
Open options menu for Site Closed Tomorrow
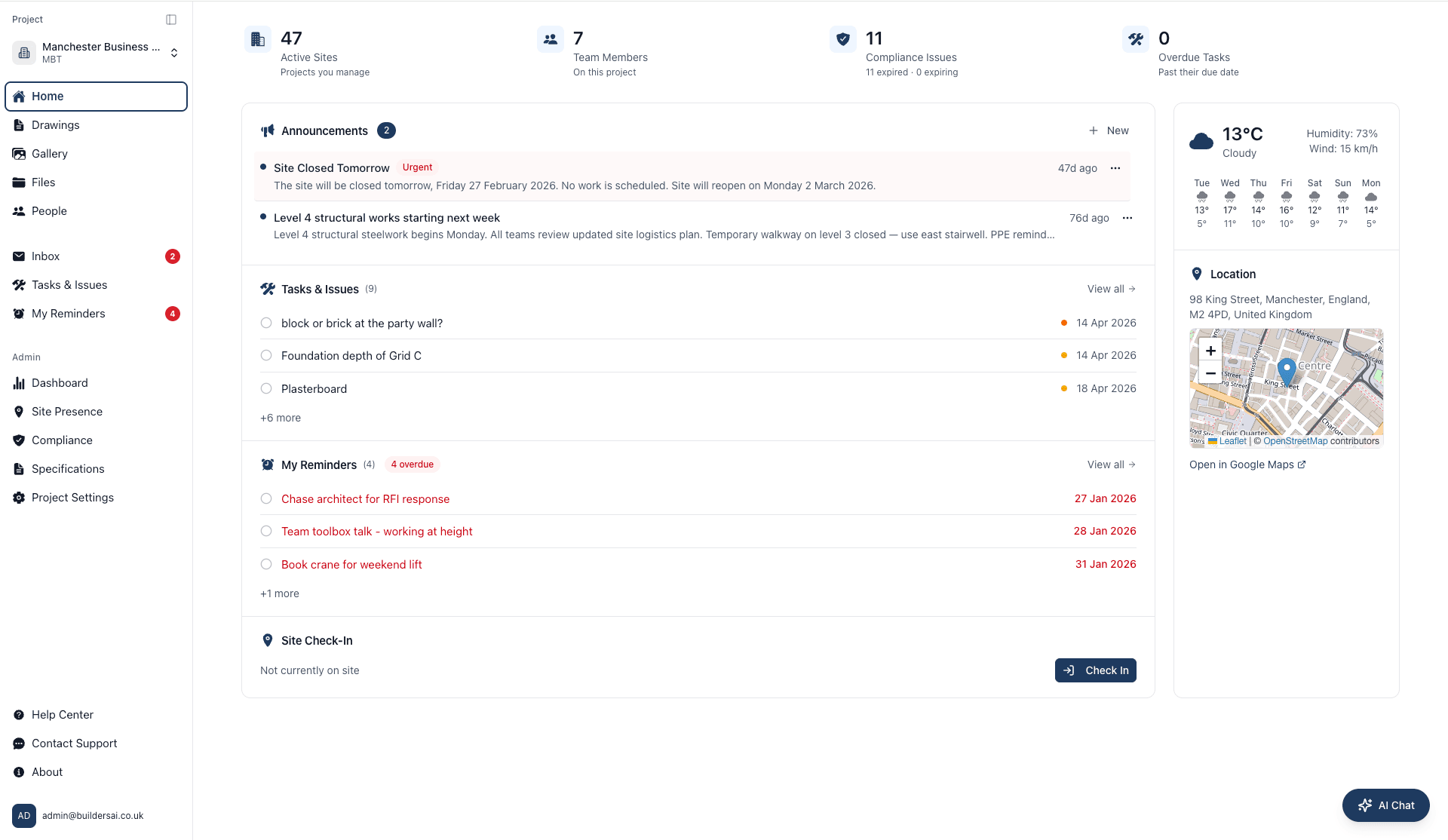1115,168
